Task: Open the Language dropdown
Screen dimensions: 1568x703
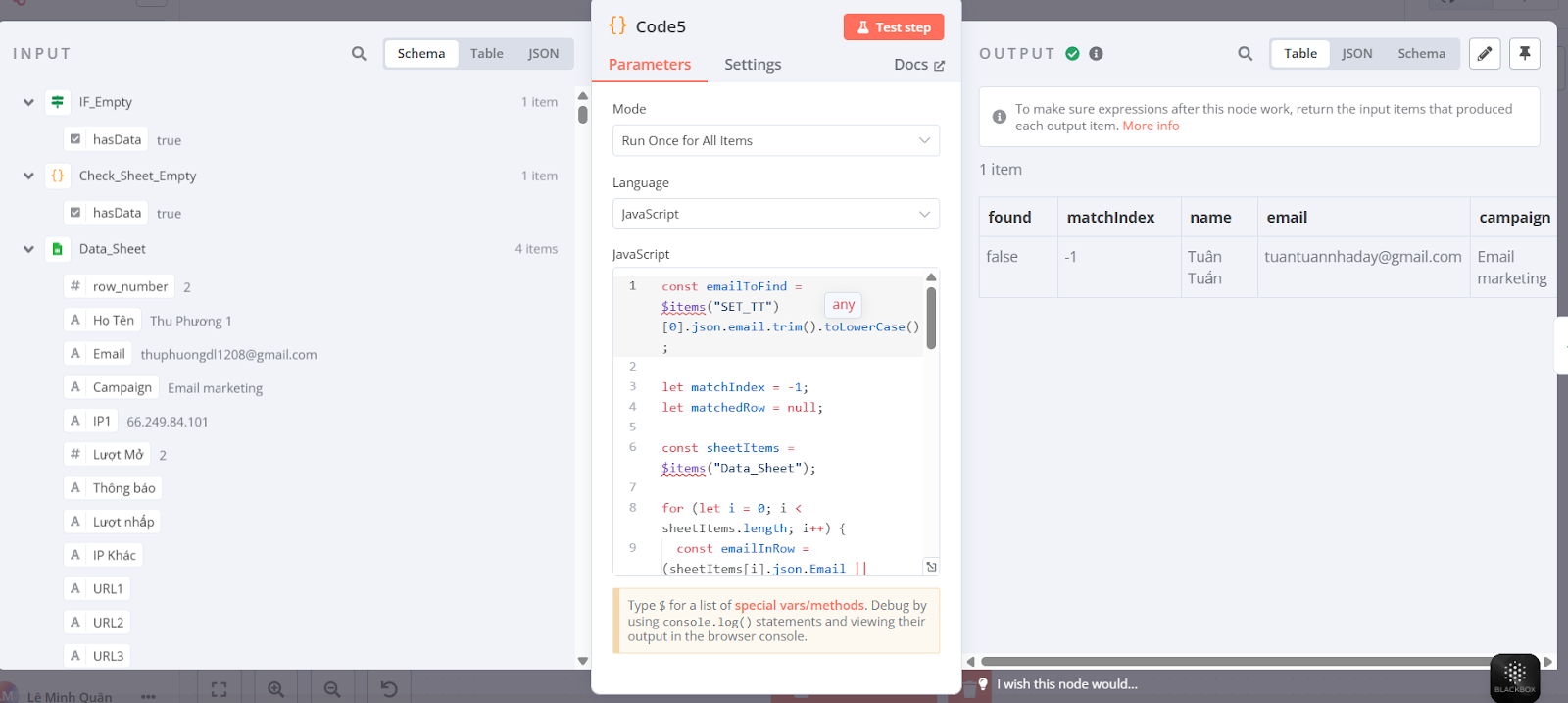Action: click(x=776, y=214)
